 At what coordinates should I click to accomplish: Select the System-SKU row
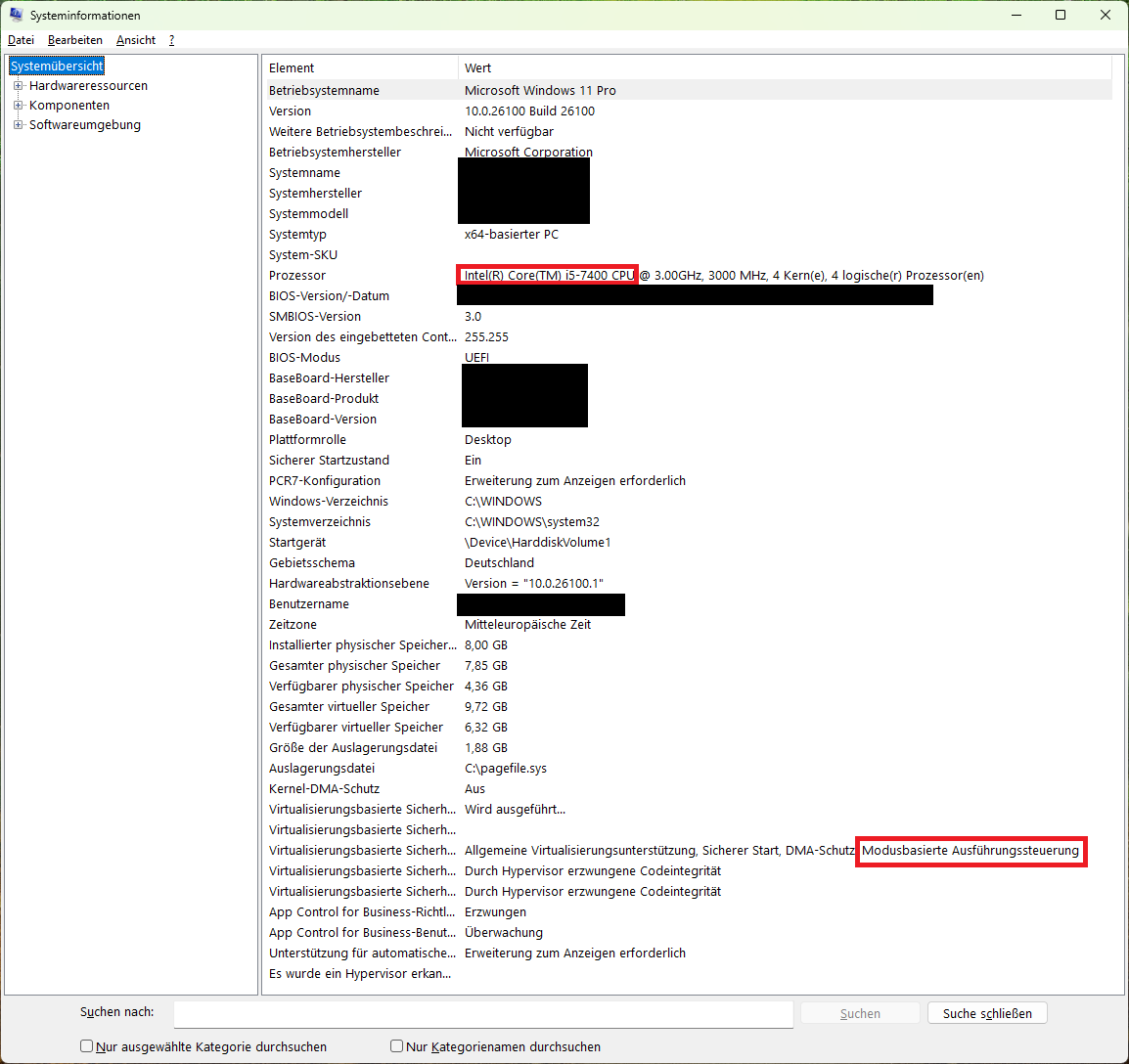pyautogui.click(x=688, y=255)
